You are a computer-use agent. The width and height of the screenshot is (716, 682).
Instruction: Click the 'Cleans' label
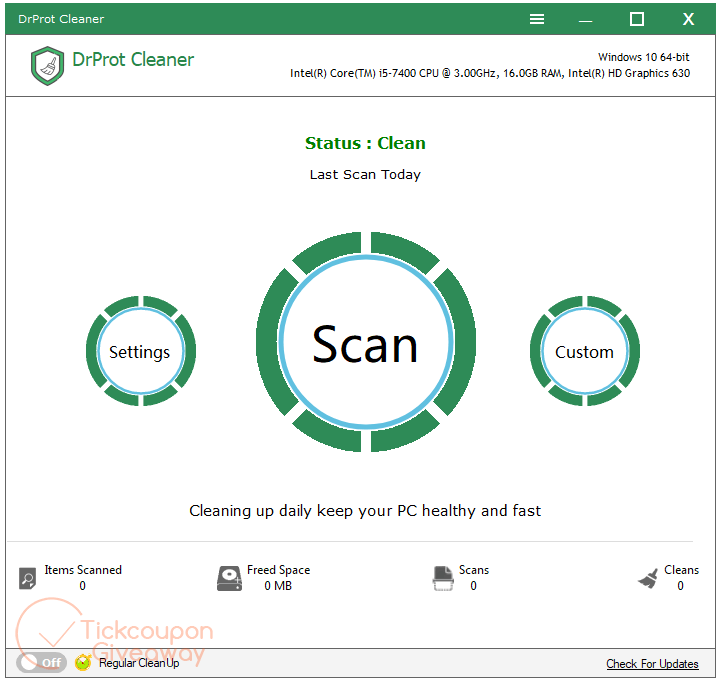tap(681, 570)
